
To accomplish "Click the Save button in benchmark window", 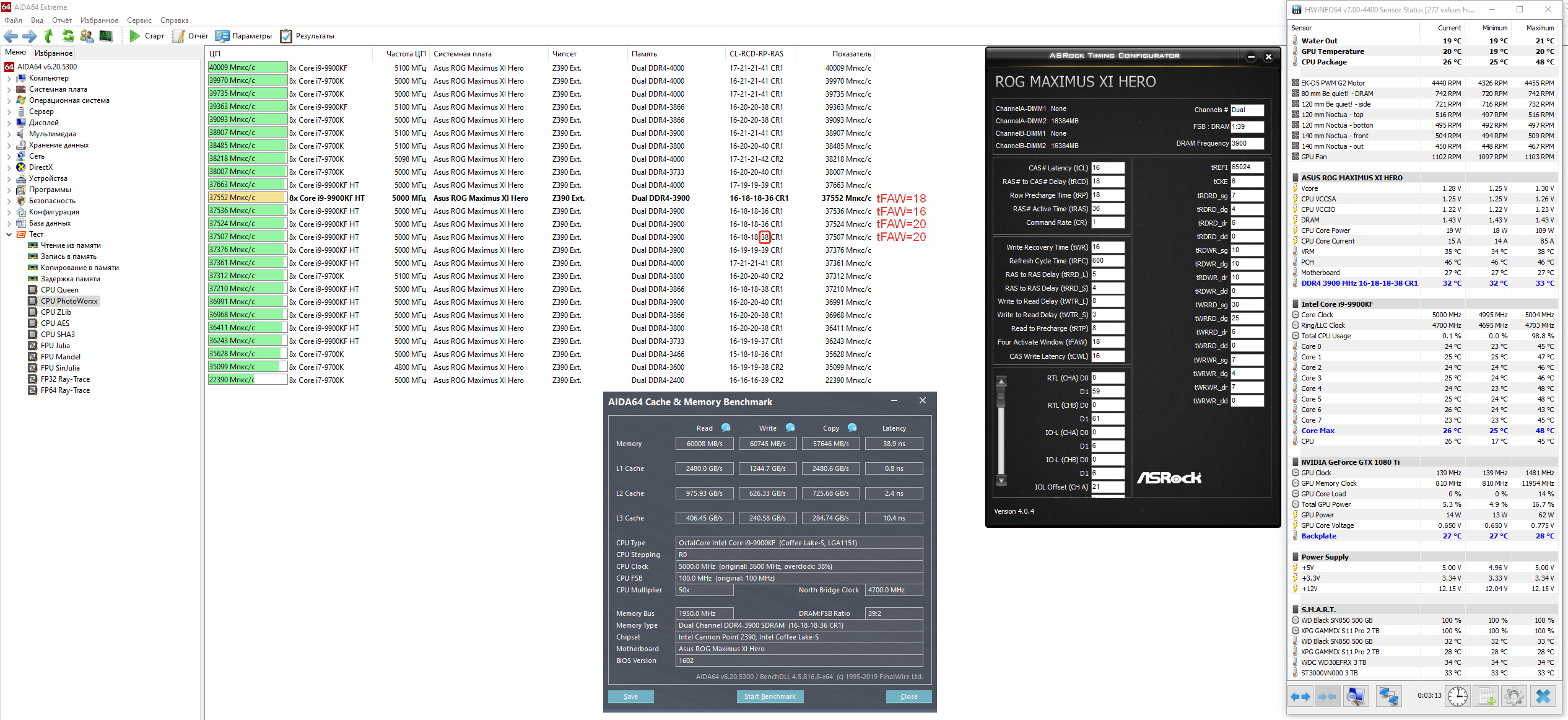I will (x=630, y=696).
